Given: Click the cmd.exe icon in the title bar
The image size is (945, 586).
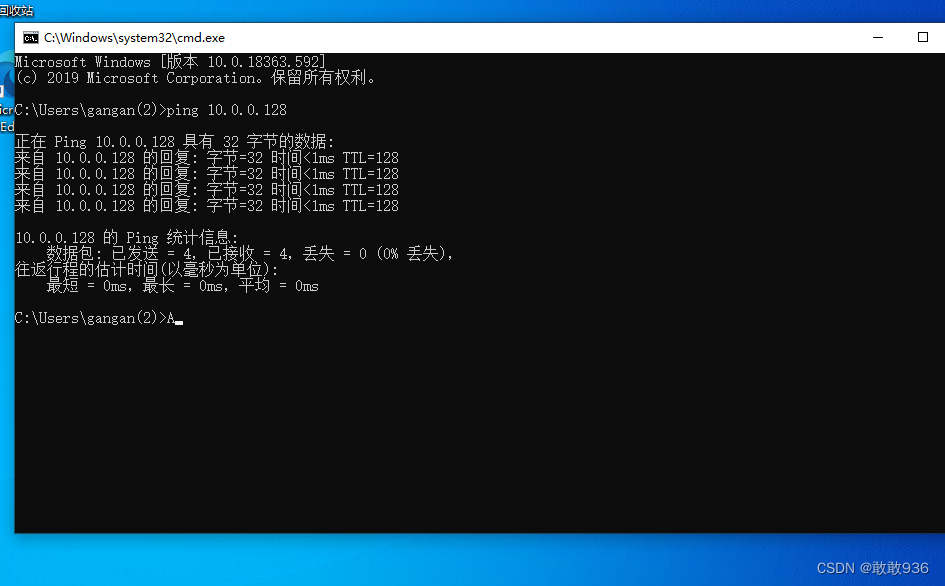Looking at the screenshot, I should click(31, 38).
